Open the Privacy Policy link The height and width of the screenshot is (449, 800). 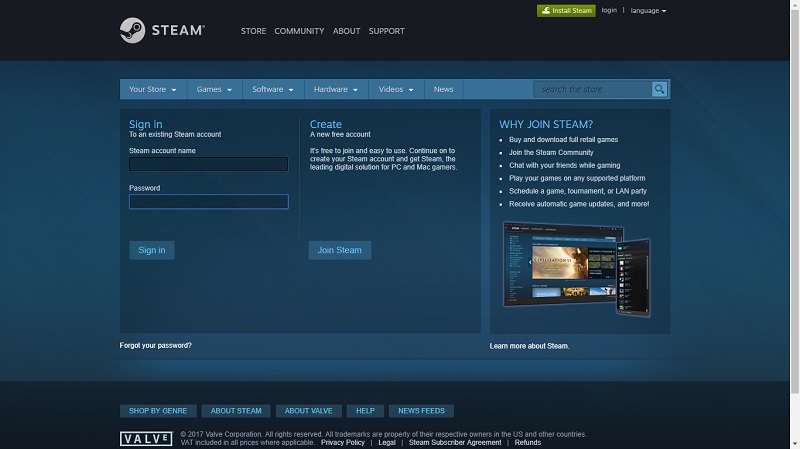point(343,442)
